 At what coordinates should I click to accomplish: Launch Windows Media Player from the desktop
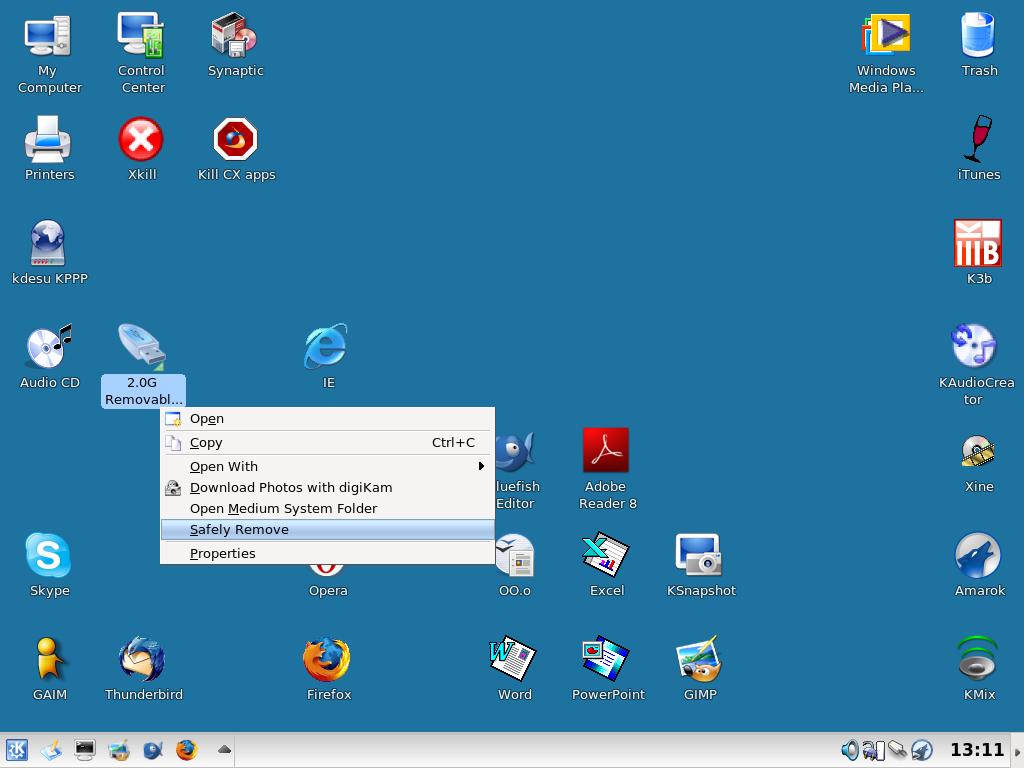[x=886, y=35]
